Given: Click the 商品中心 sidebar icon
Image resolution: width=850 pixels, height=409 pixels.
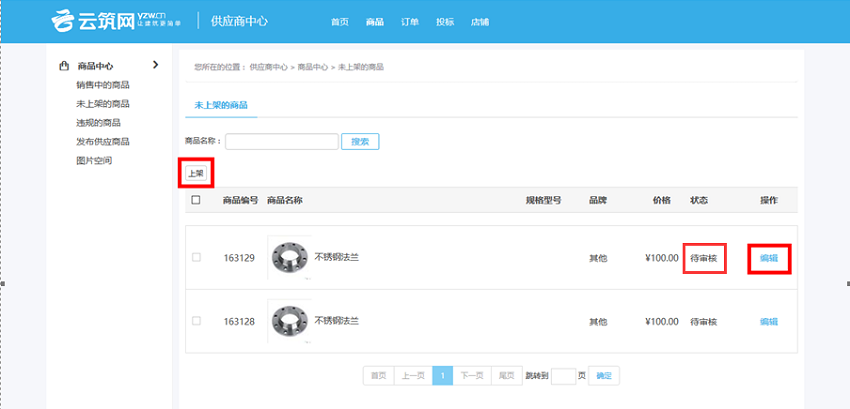Looking at the screenshot, I should [x=64, y=66].
